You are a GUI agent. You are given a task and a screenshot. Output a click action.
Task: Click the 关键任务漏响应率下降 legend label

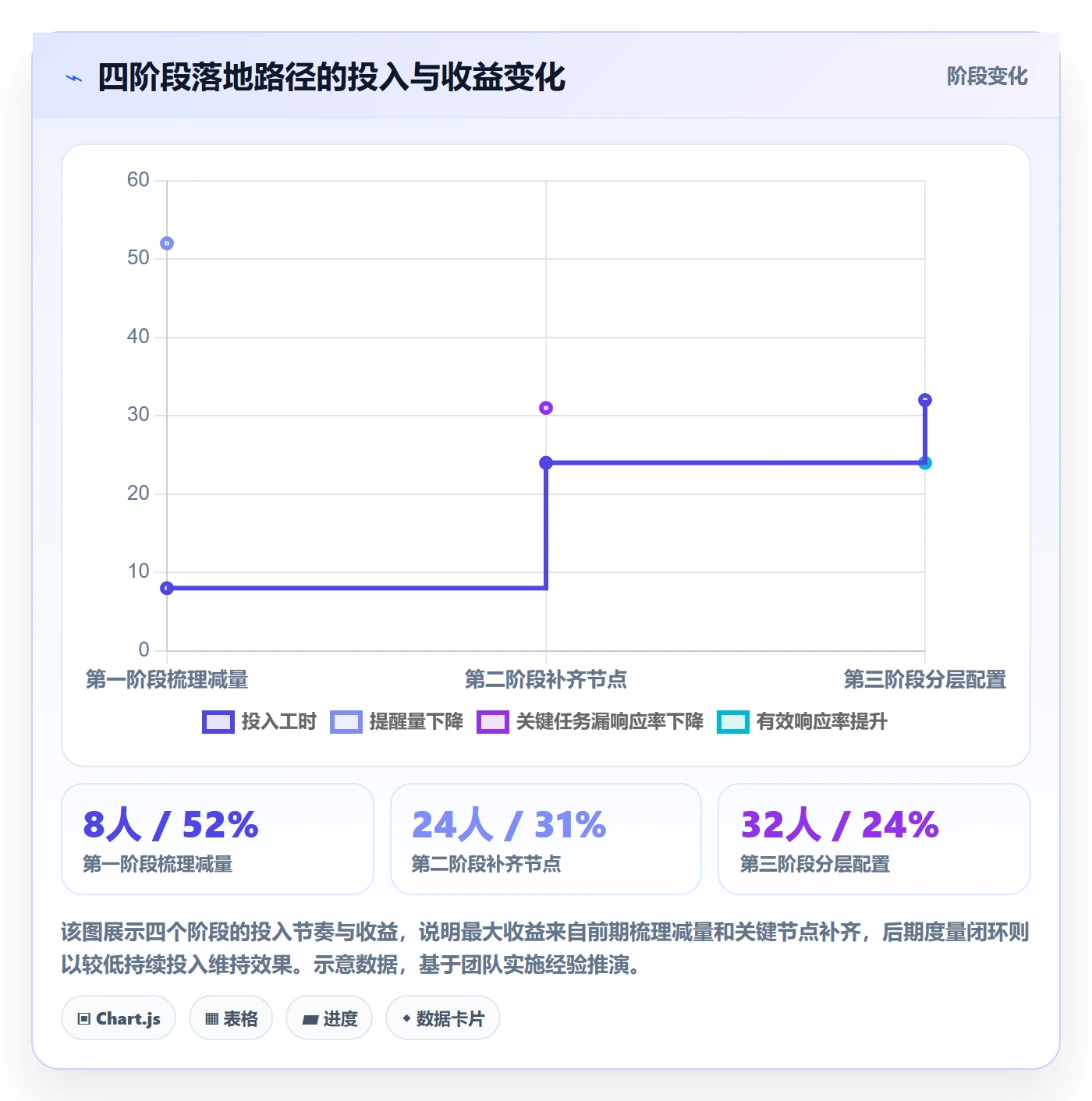click(610, 722)
